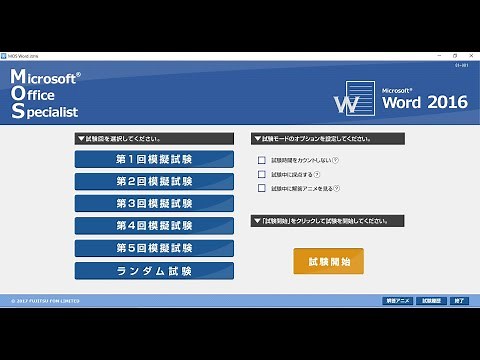Open 解答アニメ from bottom bar
The image size is (480, 360).
click(398, 301)
